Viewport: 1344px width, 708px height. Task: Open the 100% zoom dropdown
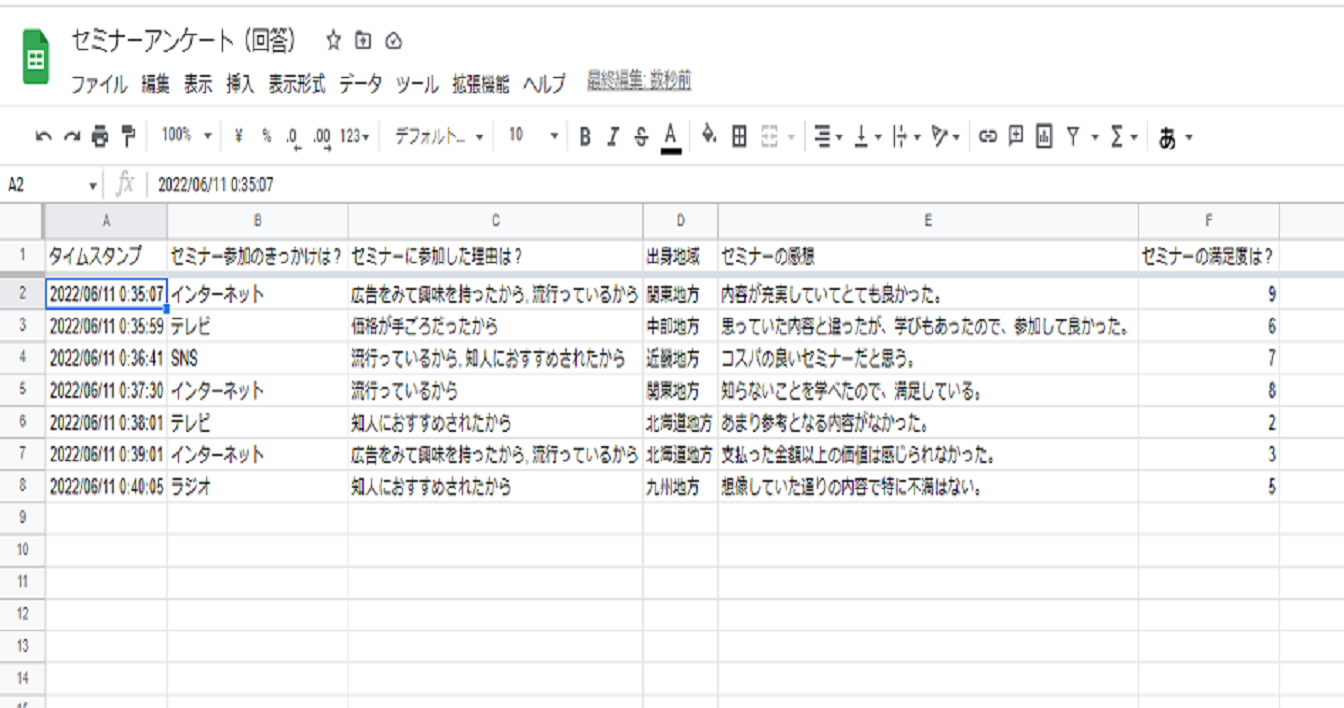187,136
